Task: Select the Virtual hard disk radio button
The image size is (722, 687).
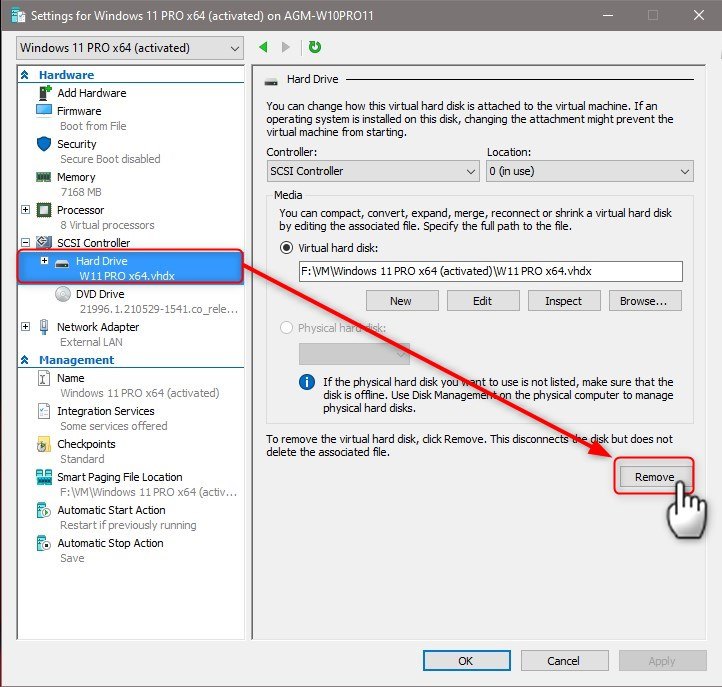Action: (x=286, y=248)
